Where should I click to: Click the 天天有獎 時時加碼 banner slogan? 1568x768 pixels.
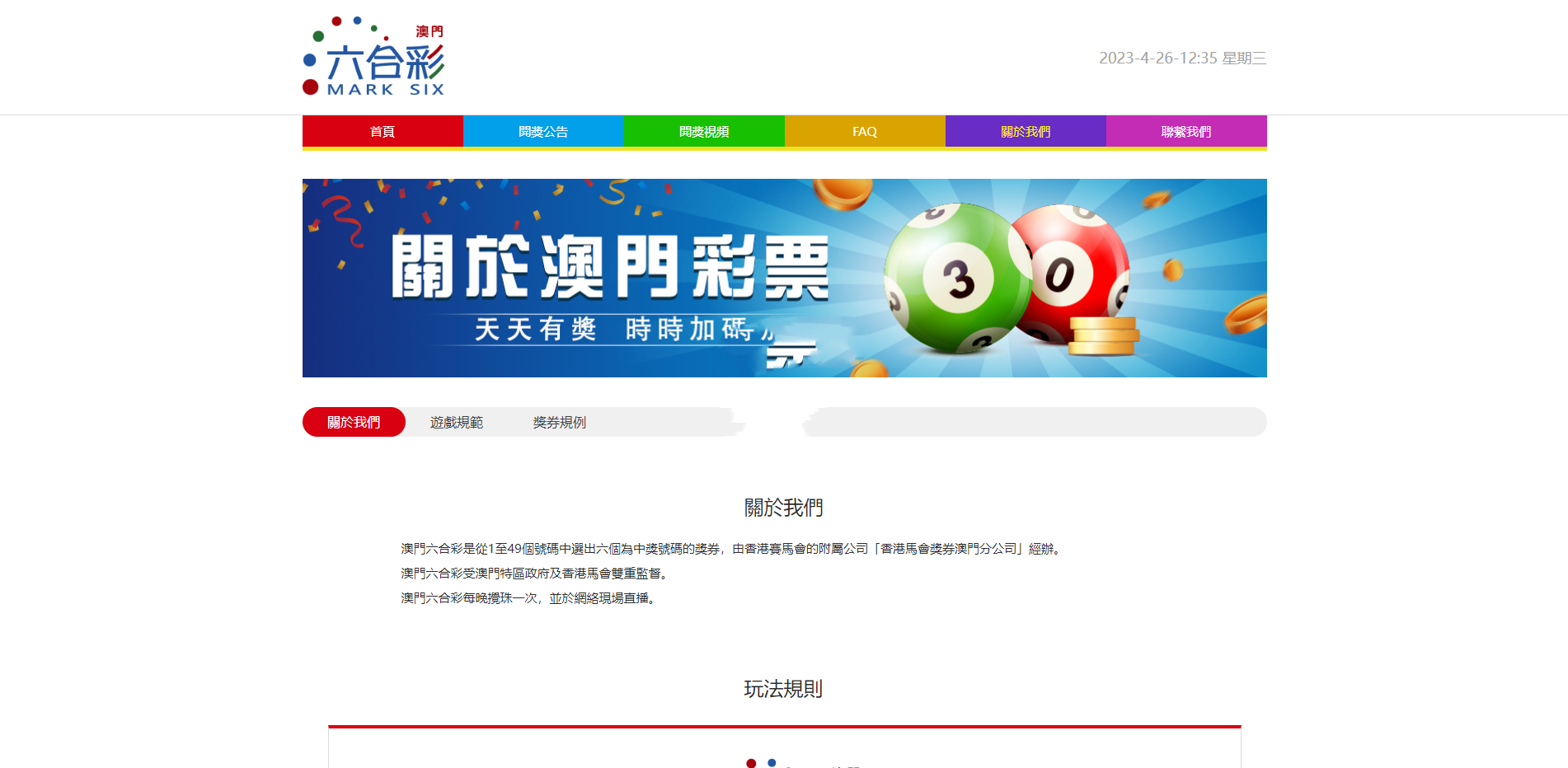point(614,329)
